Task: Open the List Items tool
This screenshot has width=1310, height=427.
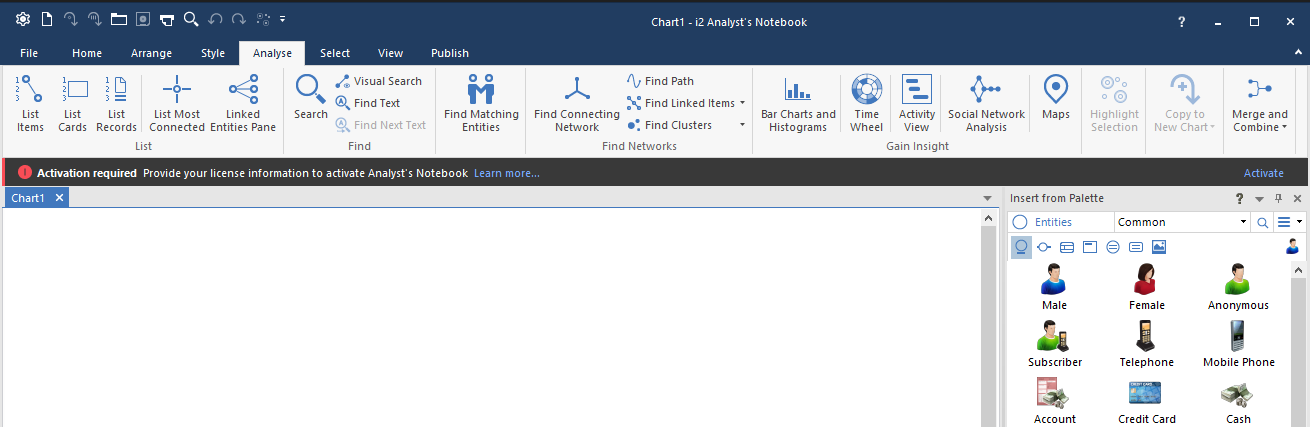Action: point(30,103)
